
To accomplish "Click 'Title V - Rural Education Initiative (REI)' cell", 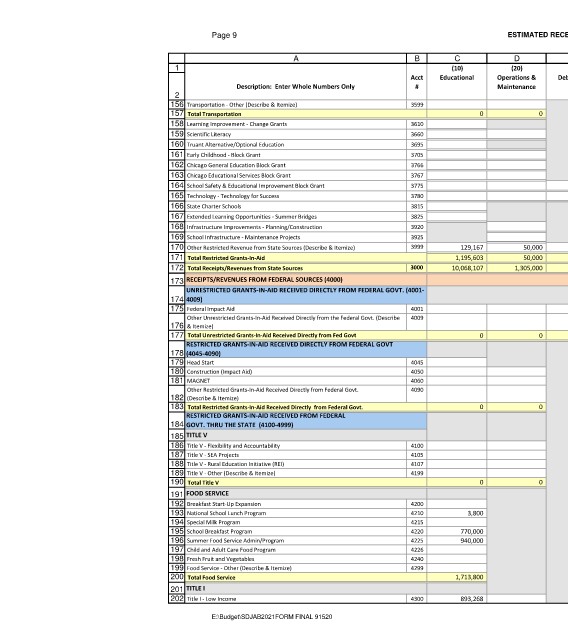I will click(x=296, y=464).
